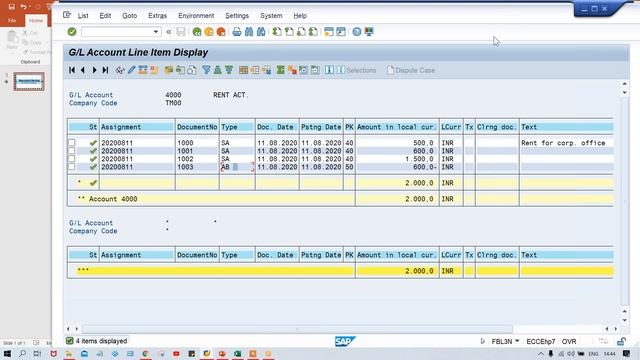The image size is (640, 360).
Task: Tick checkbox for document 1001 row
Action: click(x=71, y=151)
